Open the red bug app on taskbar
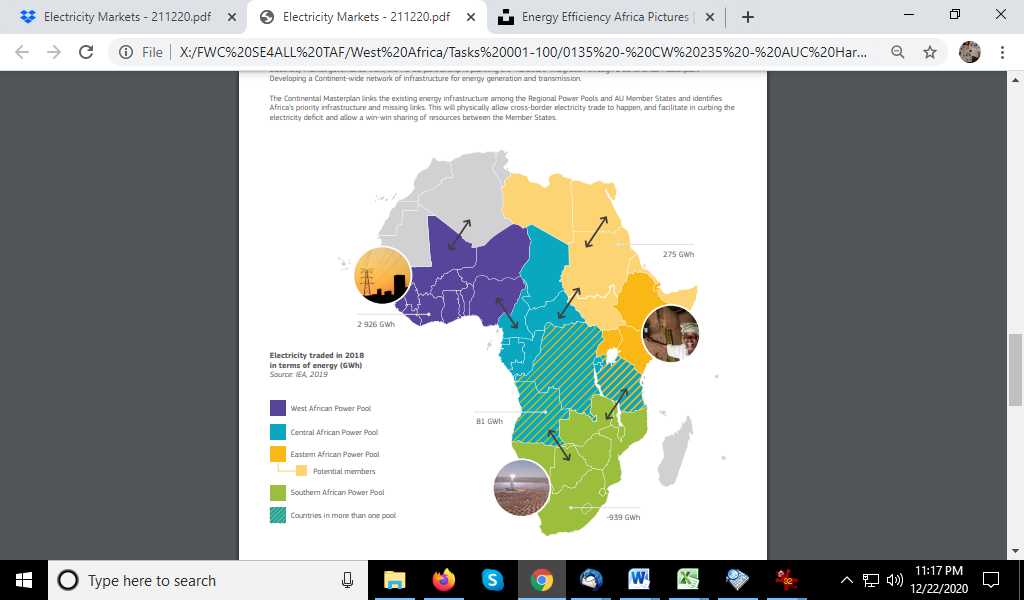 tap(786, 580)
